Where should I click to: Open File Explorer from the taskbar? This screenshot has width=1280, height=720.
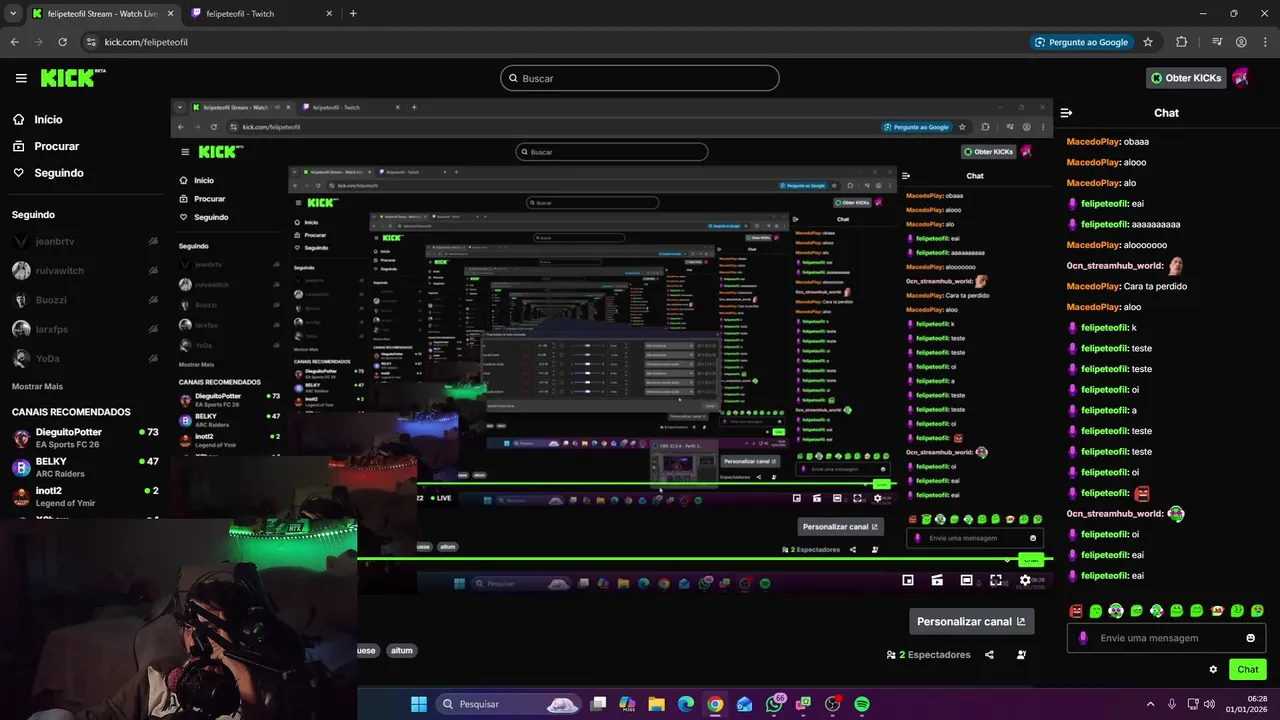[657, 704]
